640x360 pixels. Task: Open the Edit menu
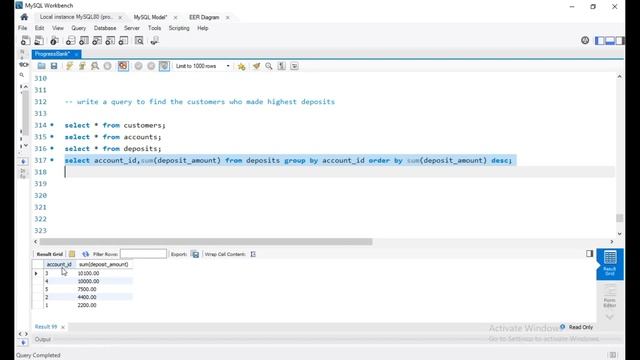tap(39, 28)
